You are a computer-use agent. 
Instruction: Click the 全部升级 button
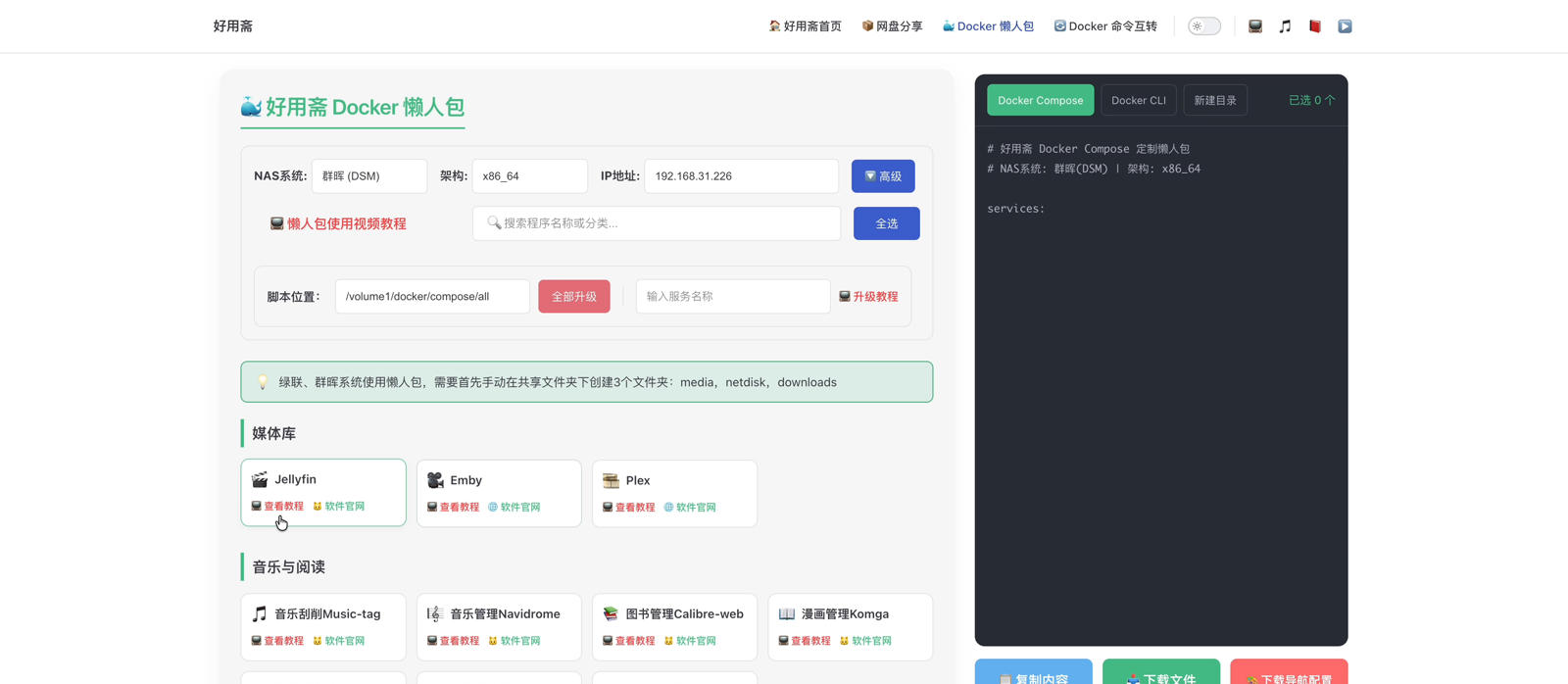pos(574,296)
